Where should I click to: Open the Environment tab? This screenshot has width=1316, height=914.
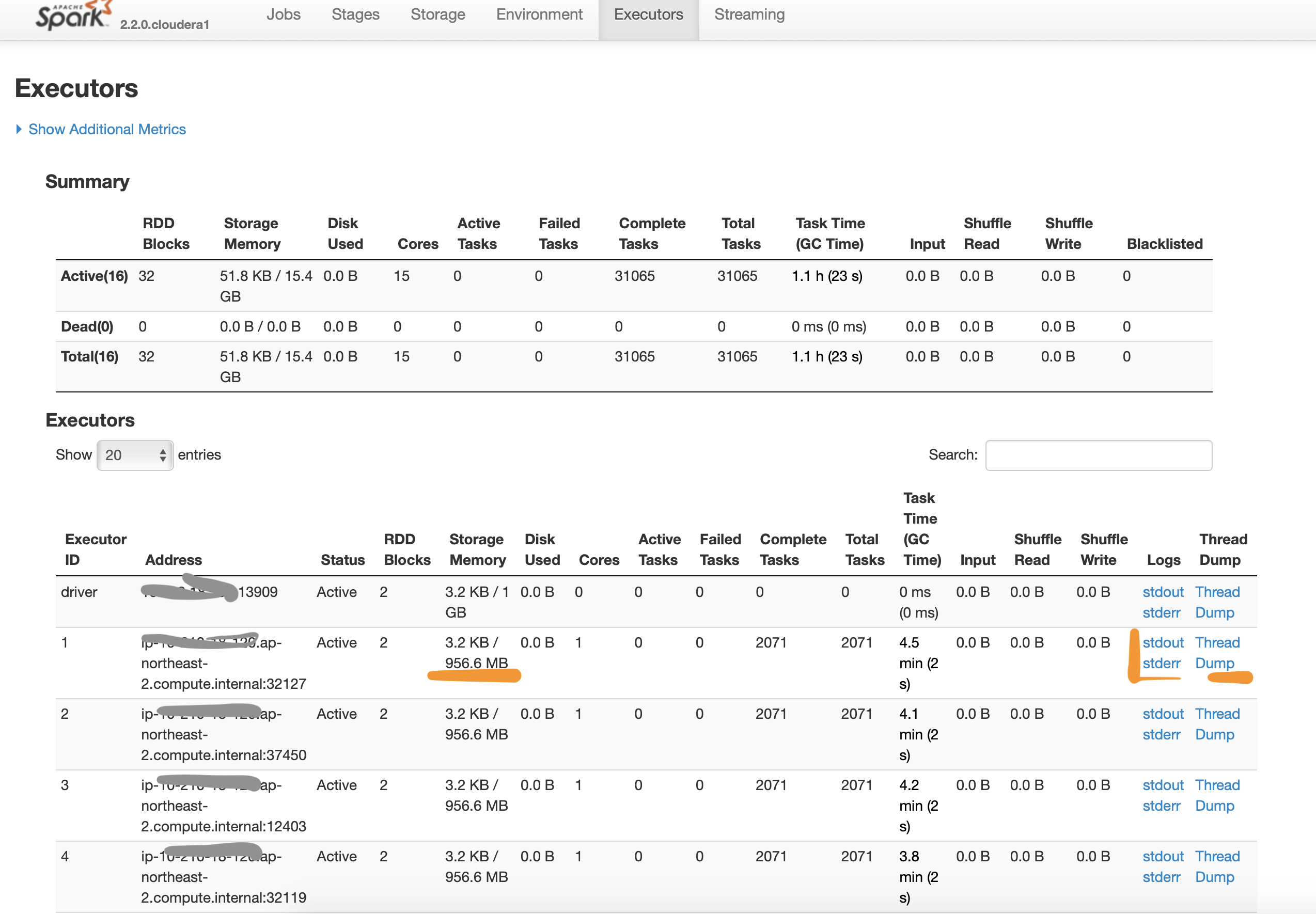pos(539,14)
